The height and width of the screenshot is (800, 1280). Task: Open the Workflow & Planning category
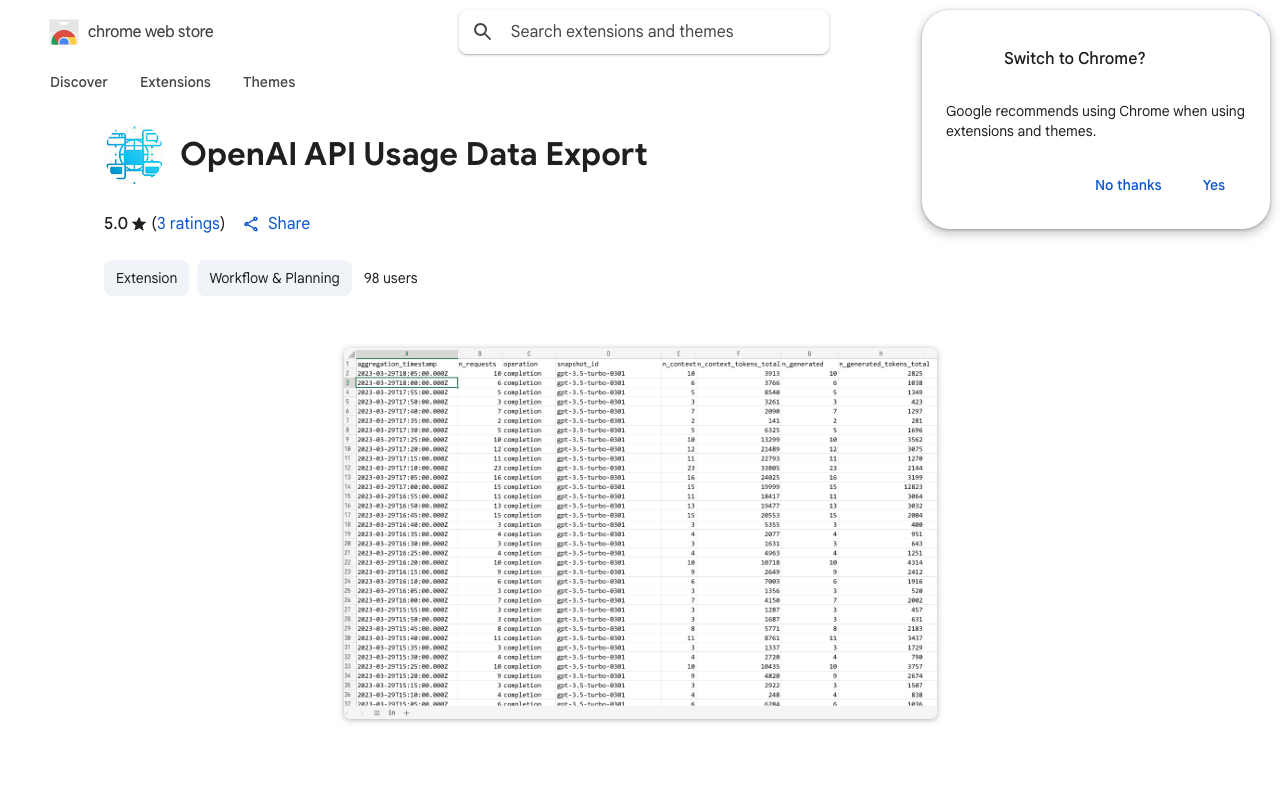click(x=274, y=278)
